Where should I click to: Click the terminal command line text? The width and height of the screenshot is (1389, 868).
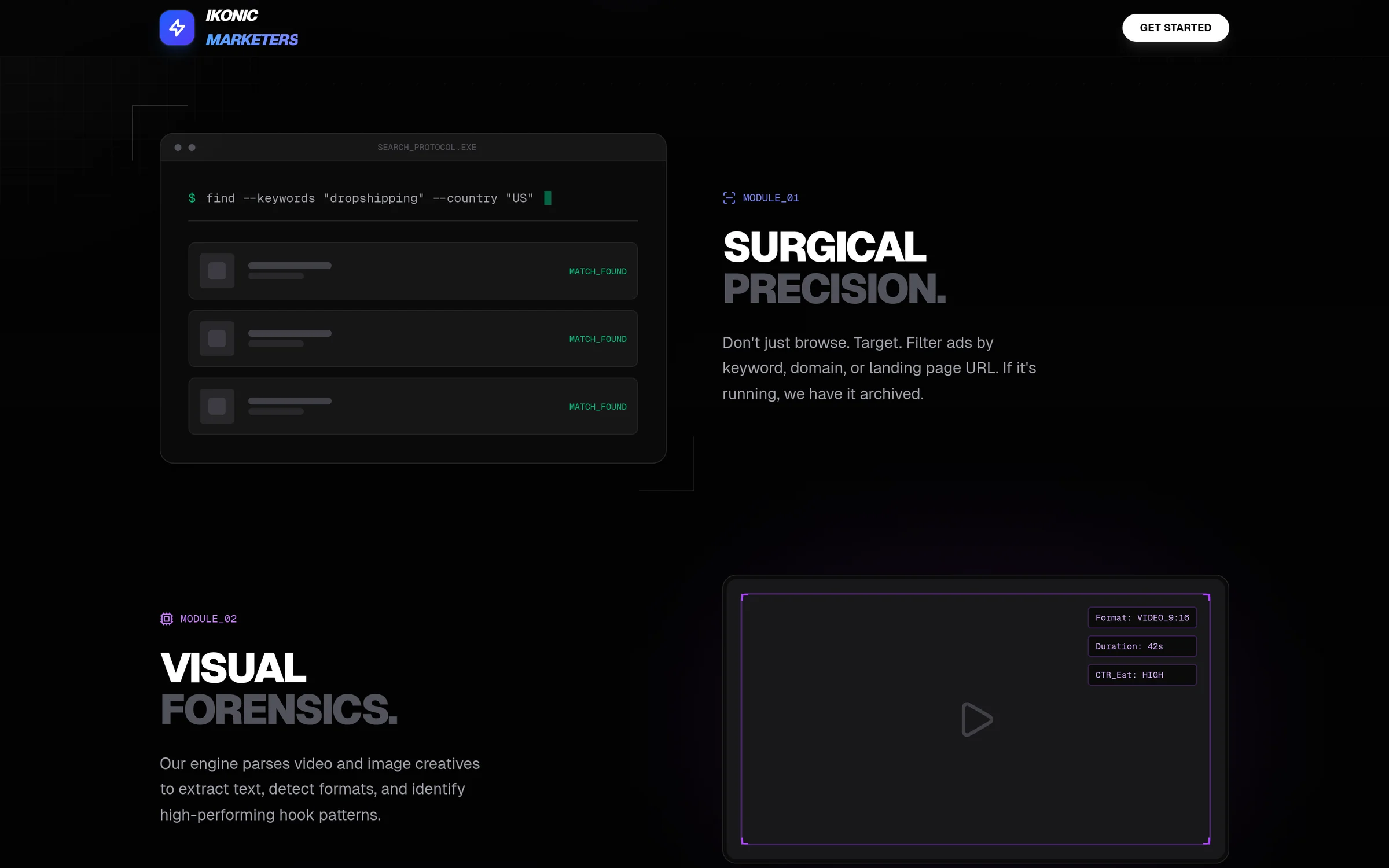click(x=370, y=198)
